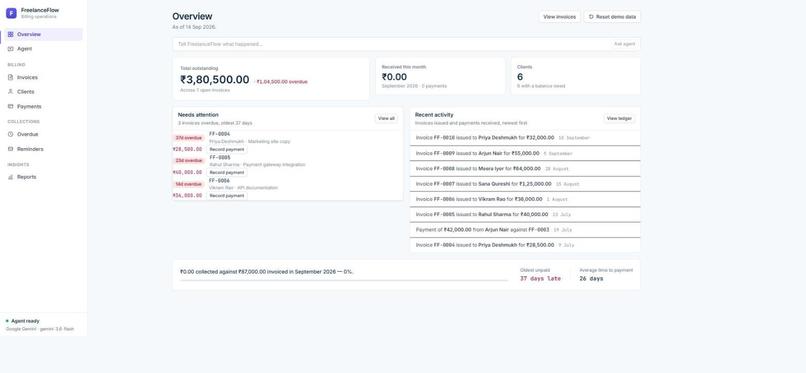806x373 pixels.
Task: Open the Agent page icon in sidebar
Action: pyautogui.click(x=11, y=49)
